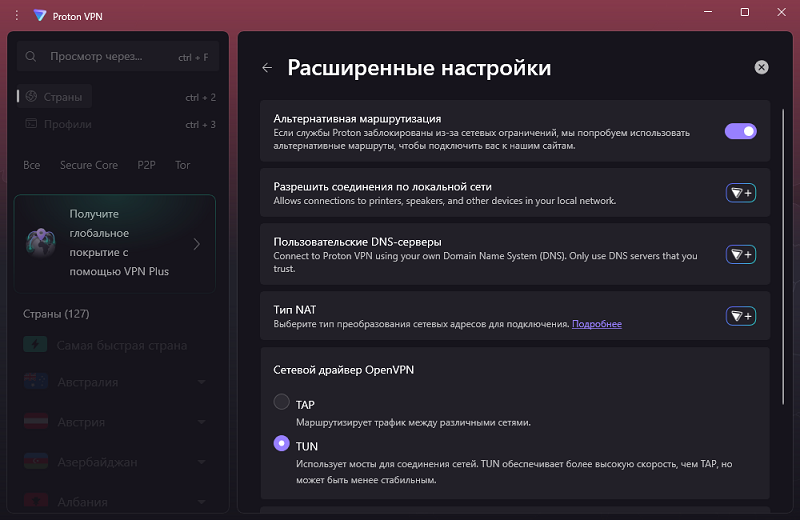The image size is (800, 520).
Task: Click the VPN Plus badge for custom DNS servers
Action: pyautogui.click(x=740, y=255)
